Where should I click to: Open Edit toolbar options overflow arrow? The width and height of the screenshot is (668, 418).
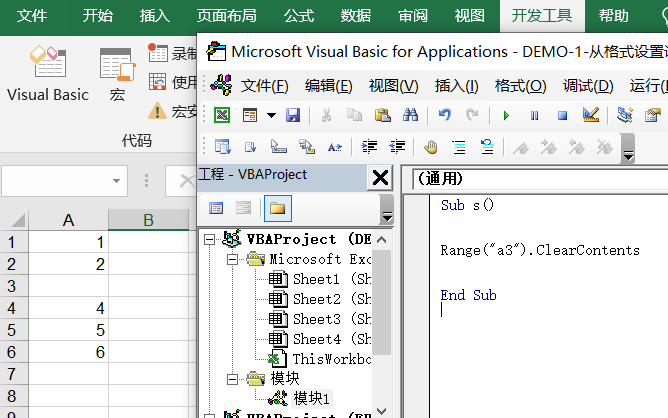(628, 148)
